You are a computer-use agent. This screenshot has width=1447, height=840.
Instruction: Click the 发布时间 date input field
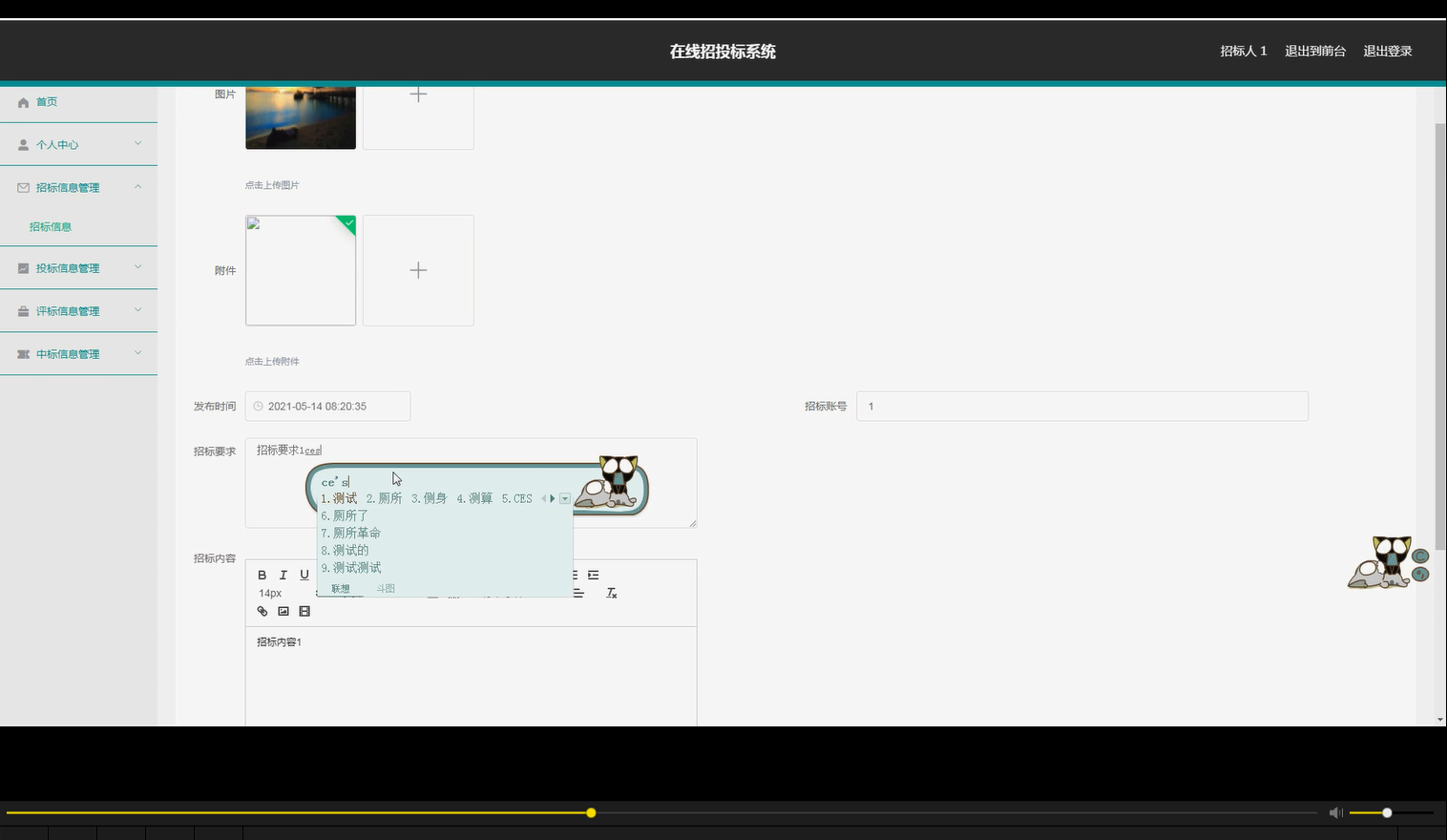[x=327, y=406]
